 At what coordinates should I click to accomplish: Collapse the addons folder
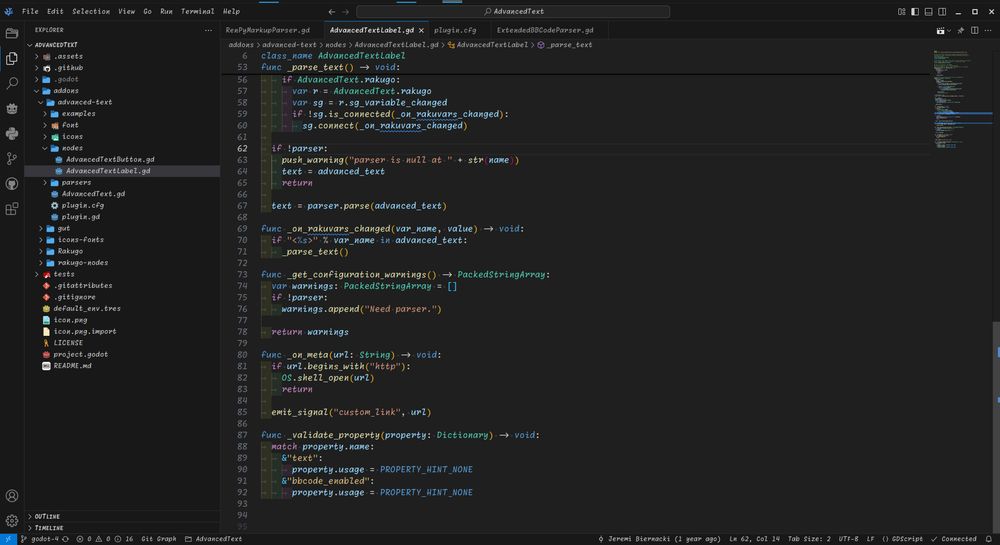click(x=121, y=91)
